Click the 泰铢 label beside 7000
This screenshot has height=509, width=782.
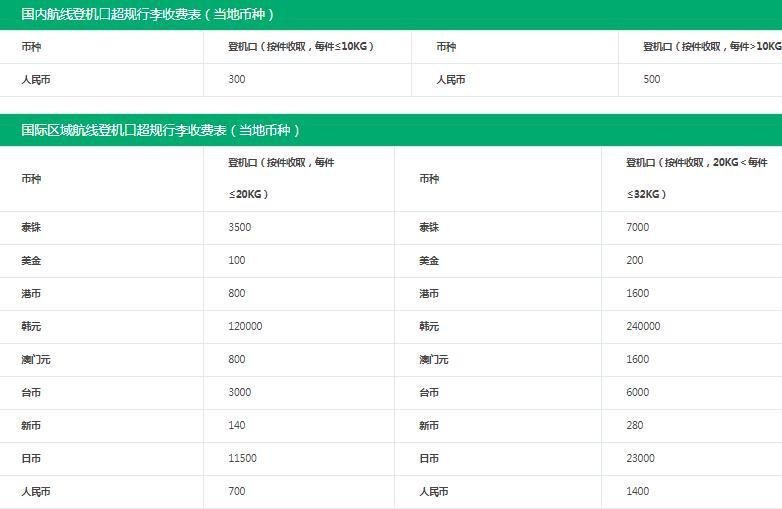(429, 227)
